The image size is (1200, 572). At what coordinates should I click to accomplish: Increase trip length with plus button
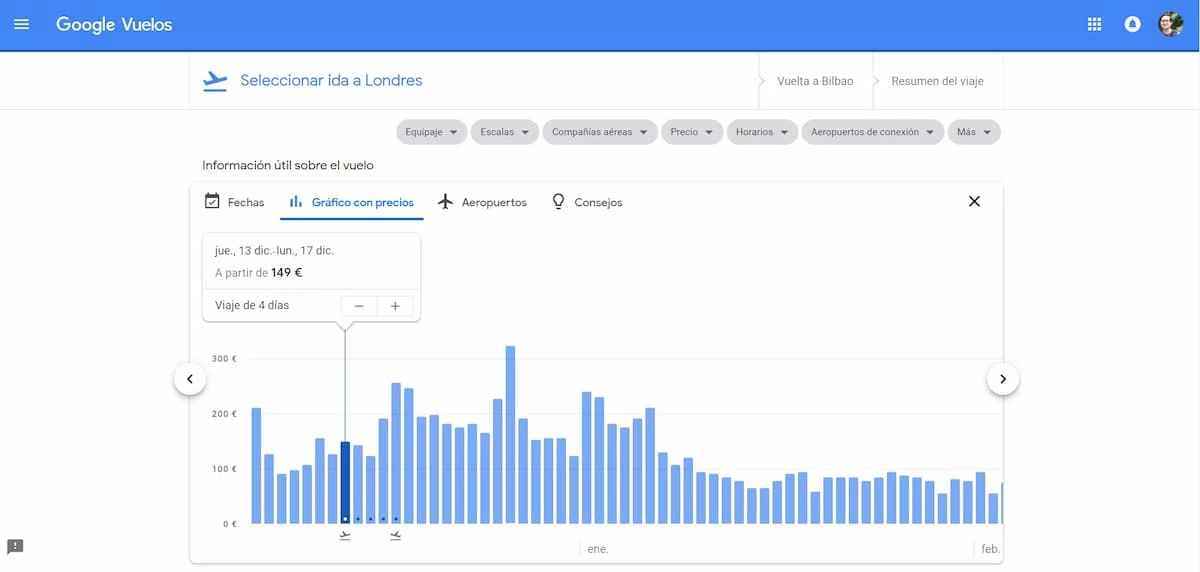[x=395, y=306]
